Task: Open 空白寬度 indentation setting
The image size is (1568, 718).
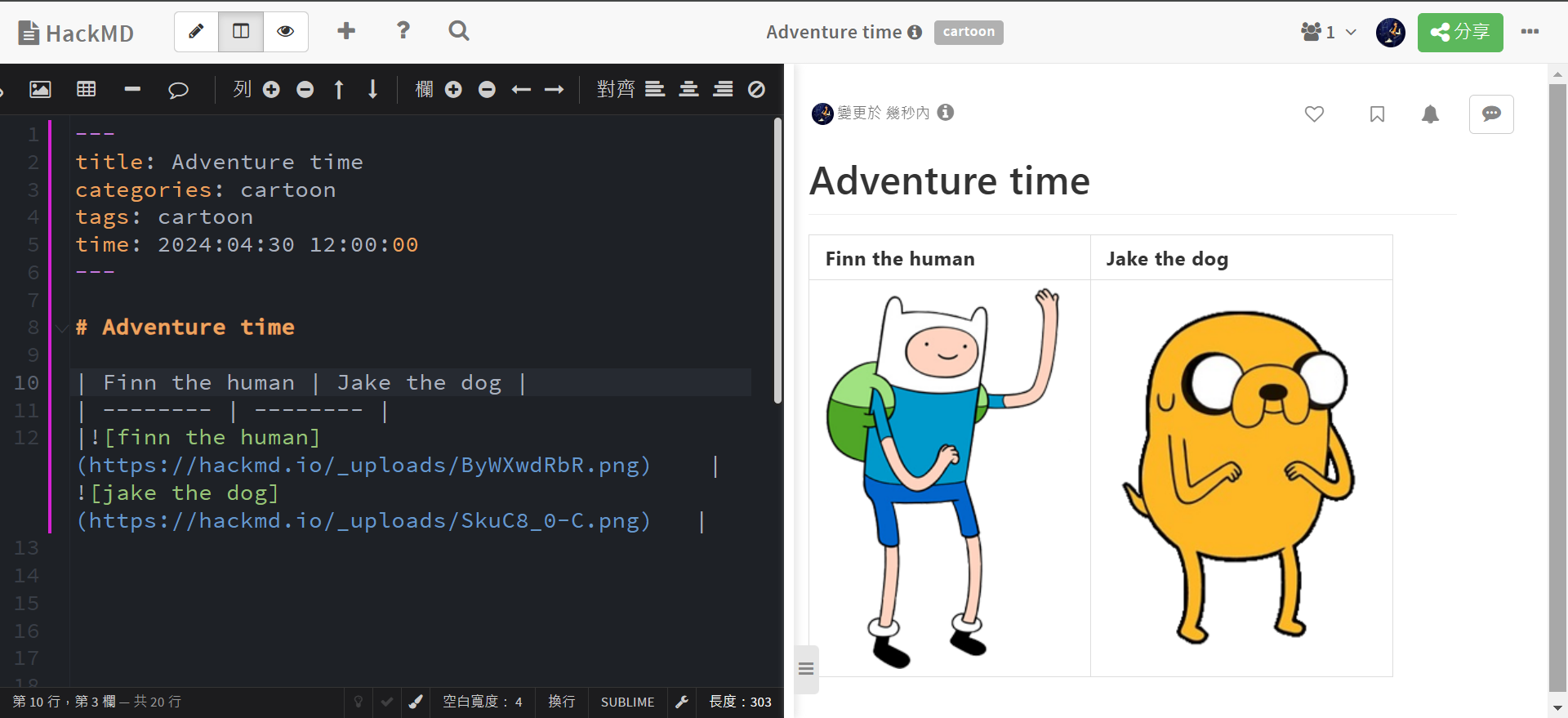Action: [x=483, y=702]
